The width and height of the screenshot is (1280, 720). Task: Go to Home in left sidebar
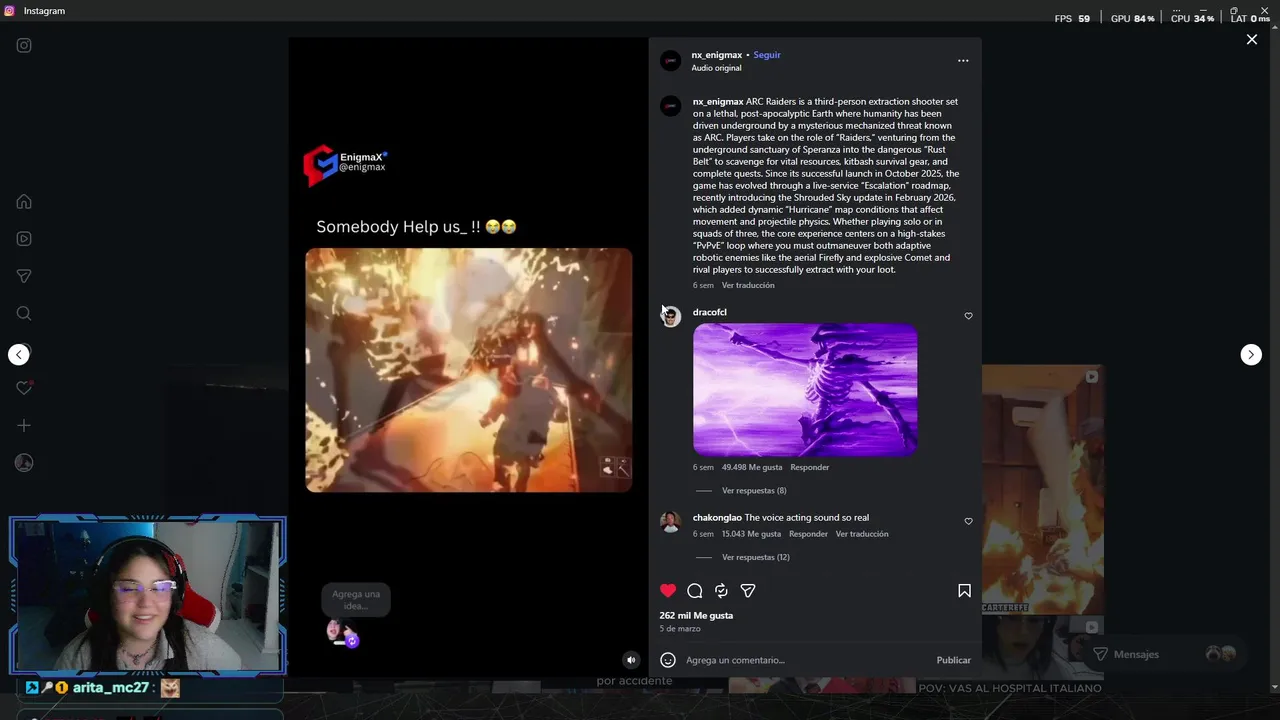click(x=24, y=201)
